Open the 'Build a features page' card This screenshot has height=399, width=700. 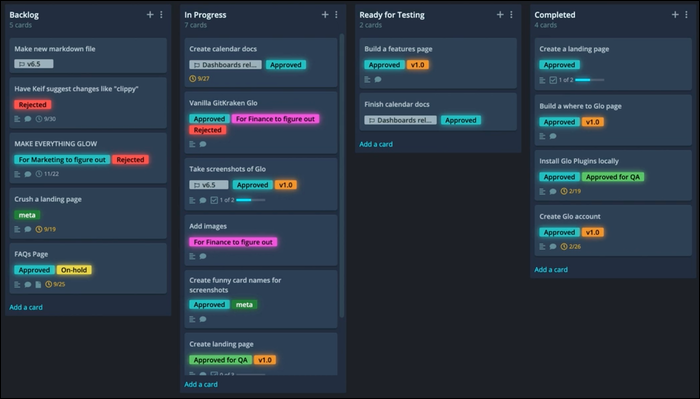(438, 62)
